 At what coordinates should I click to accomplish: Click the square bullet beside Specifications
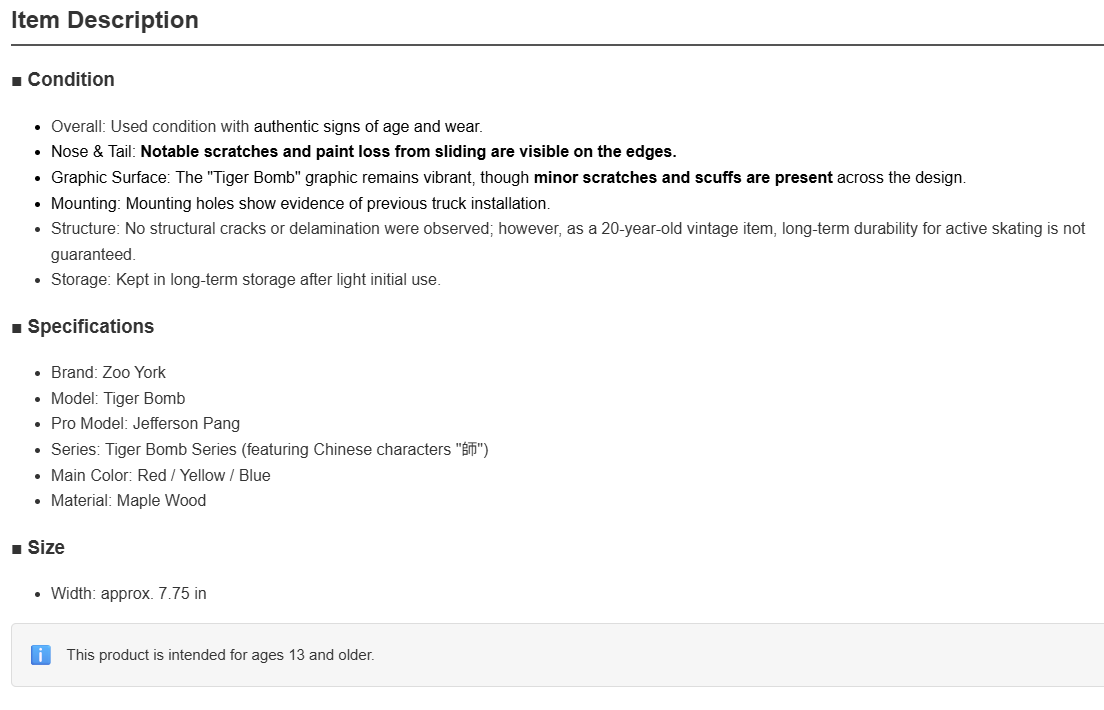pyautogui.click(x=17, y=329)
